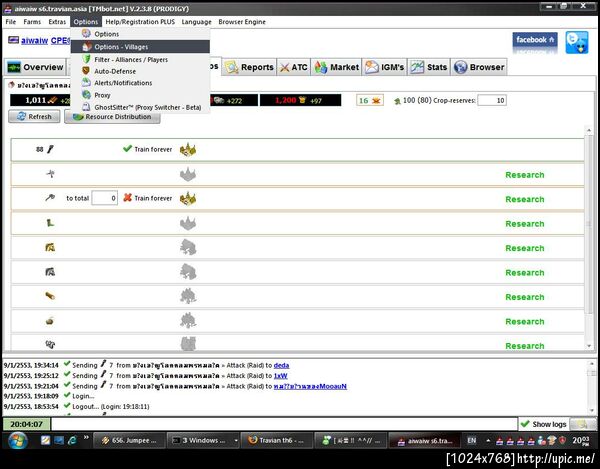Click grey building icon in boot troop row

coord(188,223)
